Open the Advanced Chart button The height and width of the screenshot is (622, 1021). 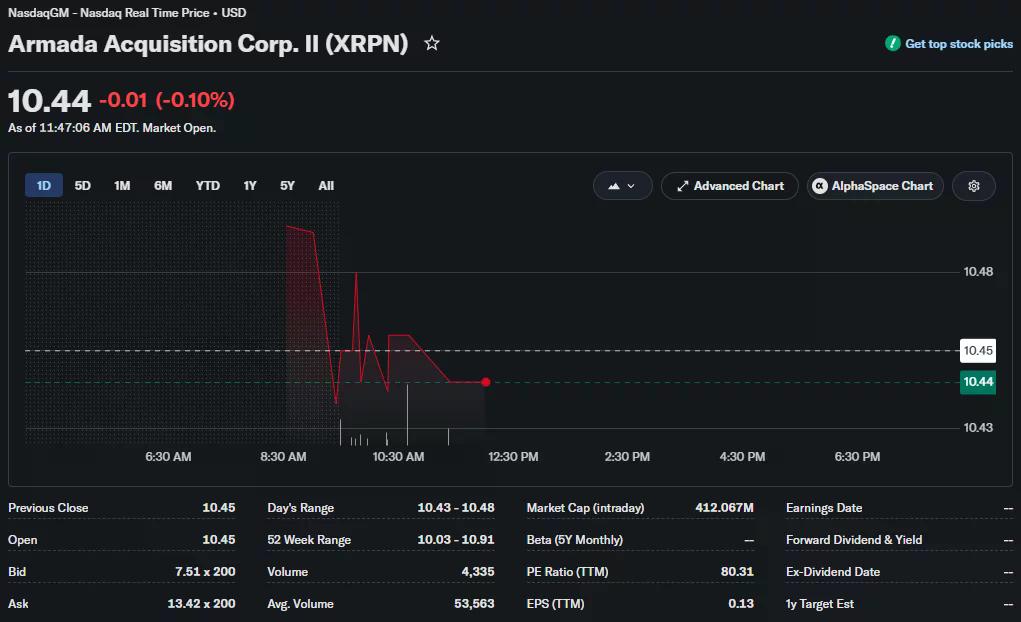click(729, 186)
